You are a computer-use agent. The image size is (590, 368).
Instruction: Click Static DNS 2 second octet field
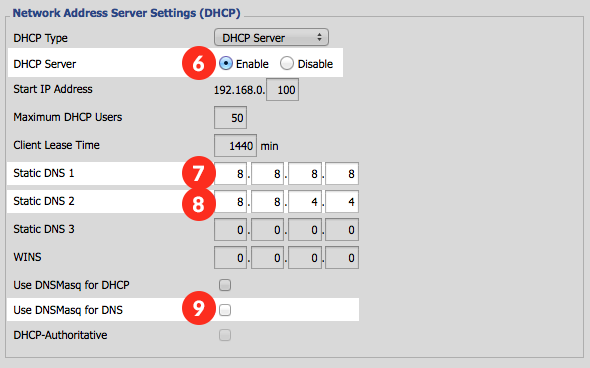pyautogui.click(x=268, y=202)
